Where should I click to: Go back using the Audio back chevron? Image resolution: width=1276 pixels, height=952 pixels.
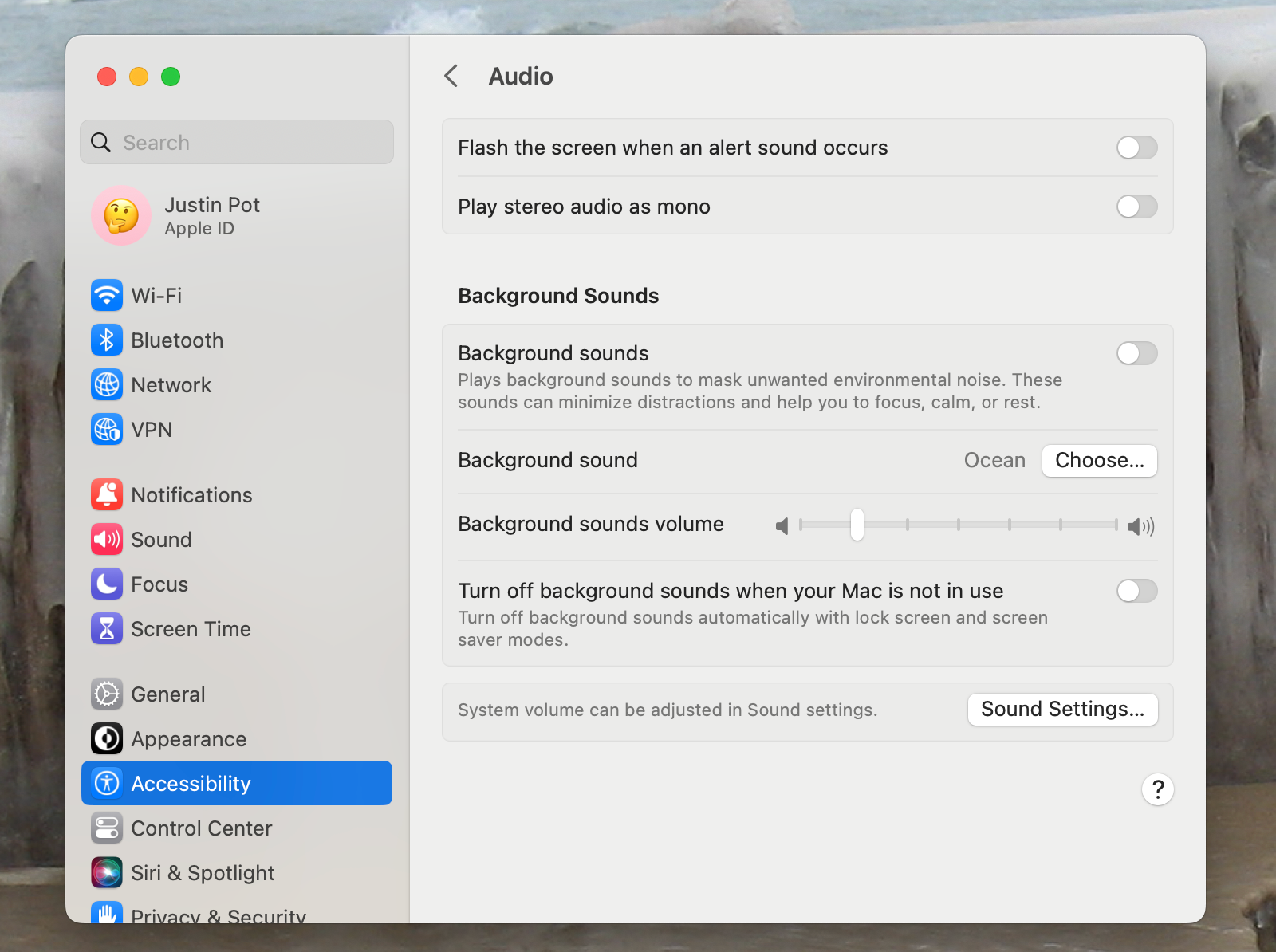coord(451,76)
